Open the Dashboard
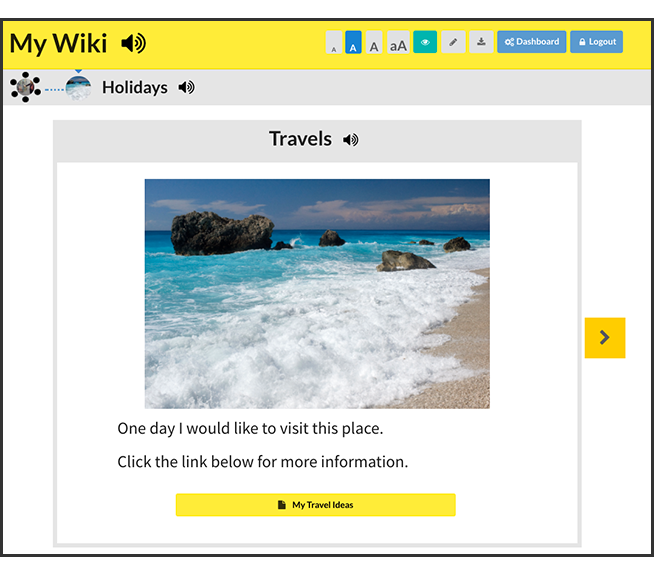The image size is (654, 574). (x=532, y=42)
